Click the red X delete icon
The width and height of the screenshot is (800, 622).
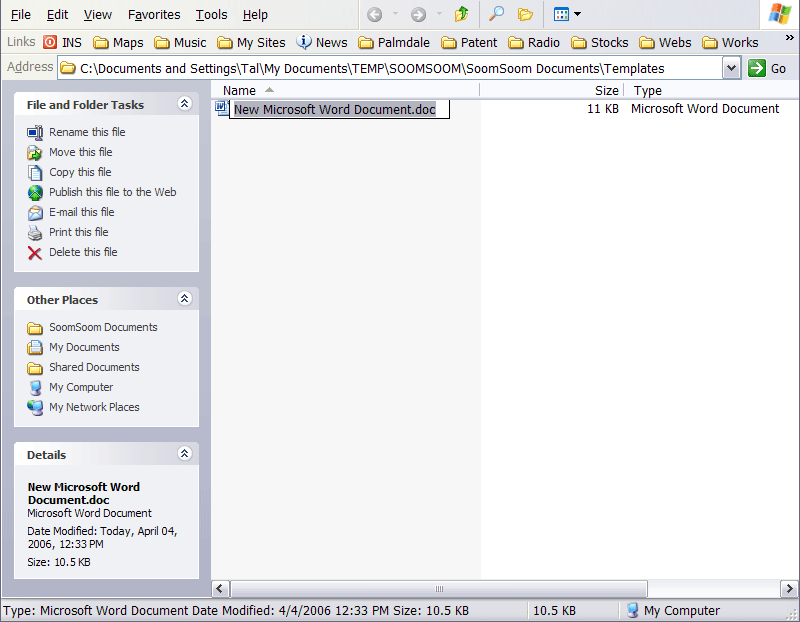(x=35, y=253)
